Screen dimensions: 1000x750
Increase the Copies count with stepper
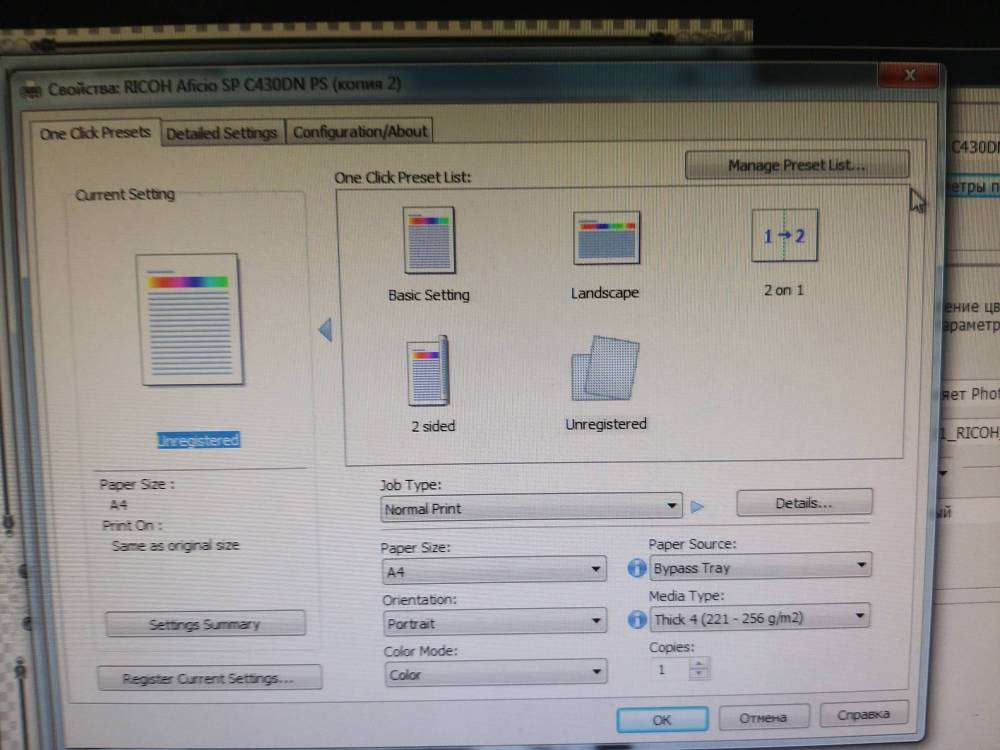[699, 664]
